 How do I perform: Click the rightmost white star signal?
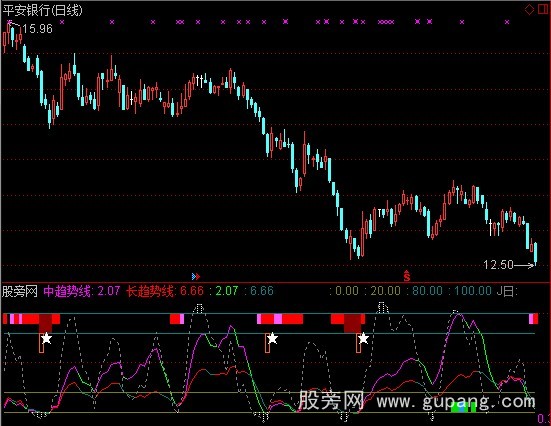tap(363, 339)
